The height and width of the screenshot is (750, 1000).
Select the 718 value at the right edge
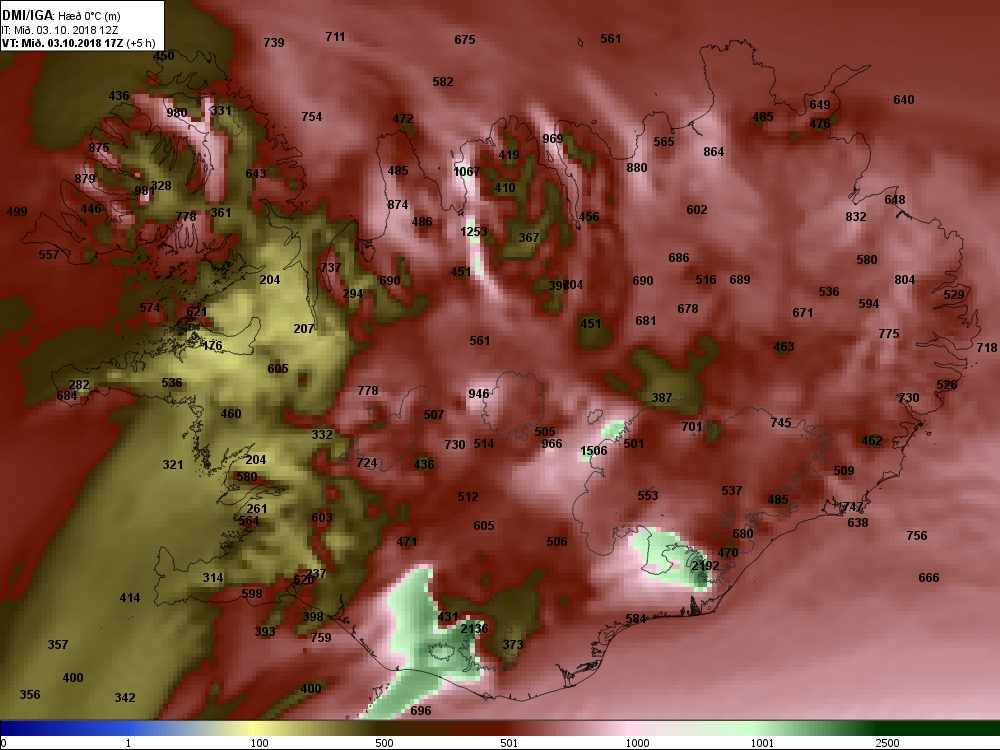coord(987,348)
